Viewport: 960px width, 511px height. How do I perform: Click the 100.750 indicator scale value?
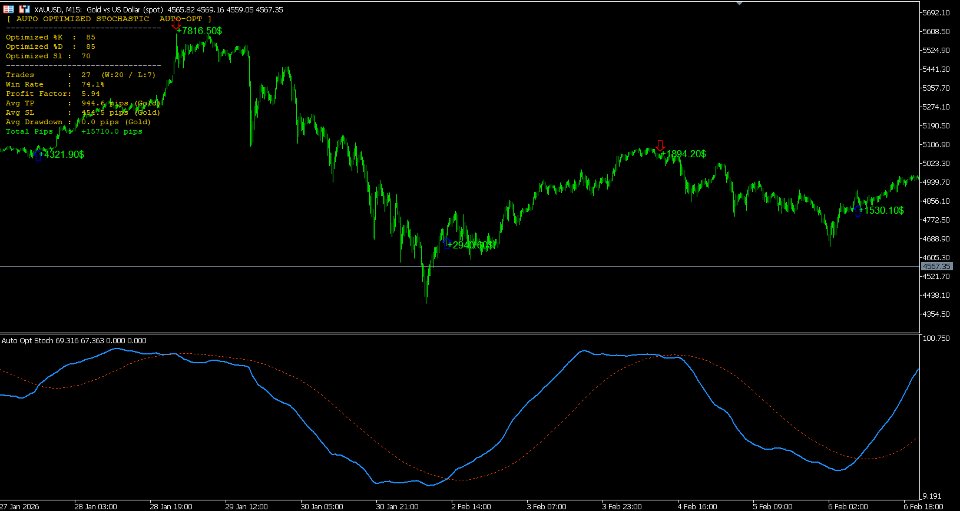click(x=937, y=338)
